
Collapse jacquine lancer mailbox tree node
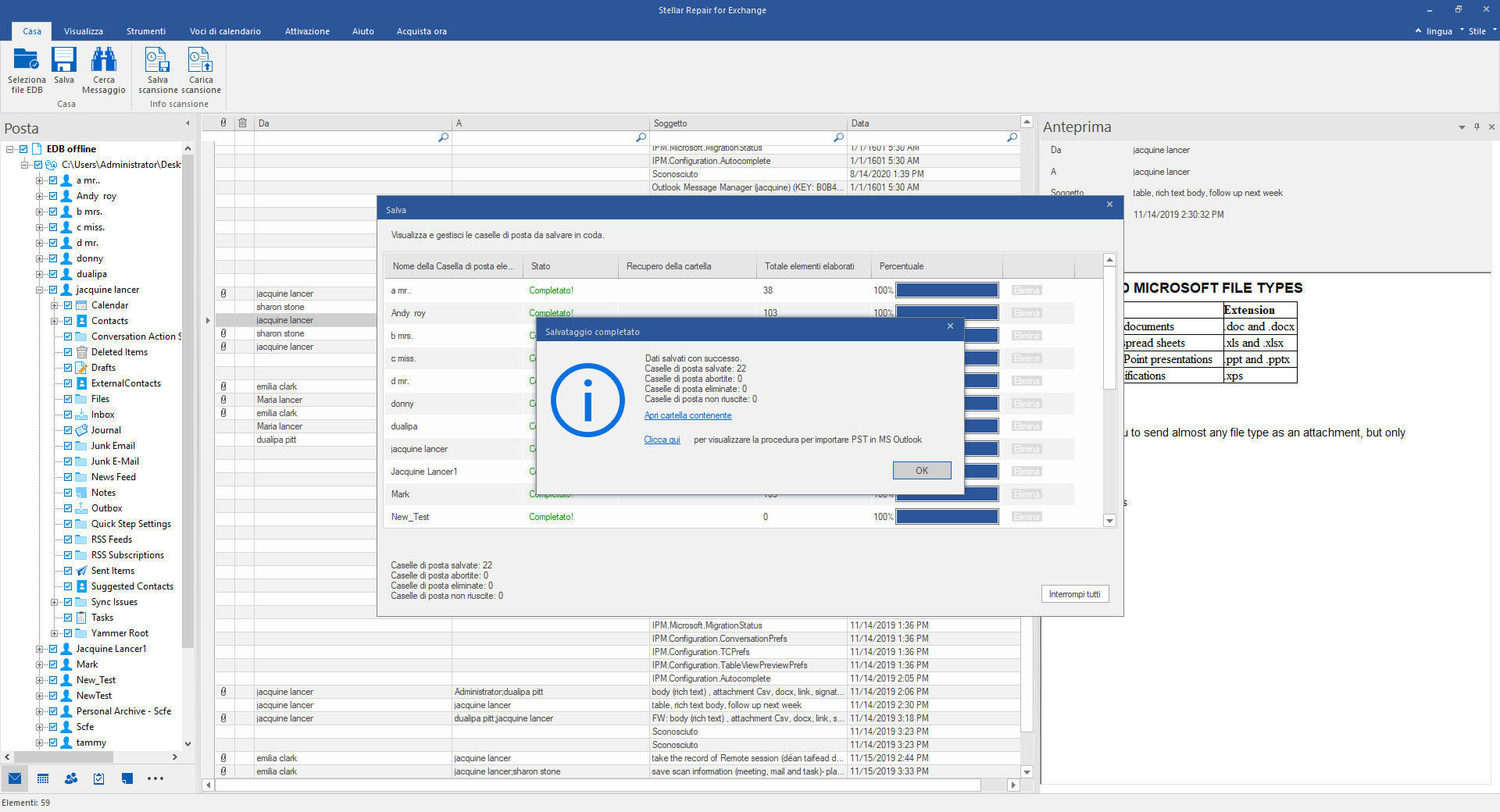point(39,290)
